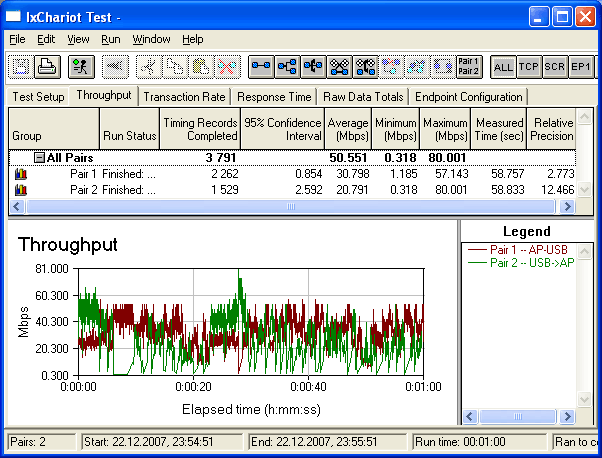Image resolution: width=602 pixels, height=458 pixels.
Task: Click the Delete red X icon
Action: tap(227, 67)
